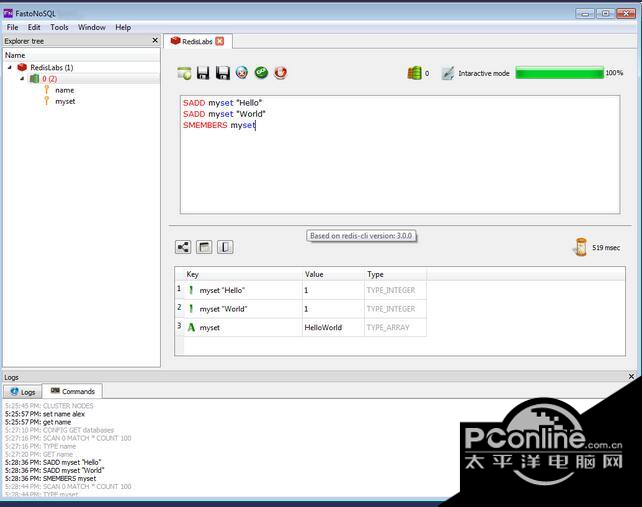Click green icon in myset "Hello" row

(191, 290)
